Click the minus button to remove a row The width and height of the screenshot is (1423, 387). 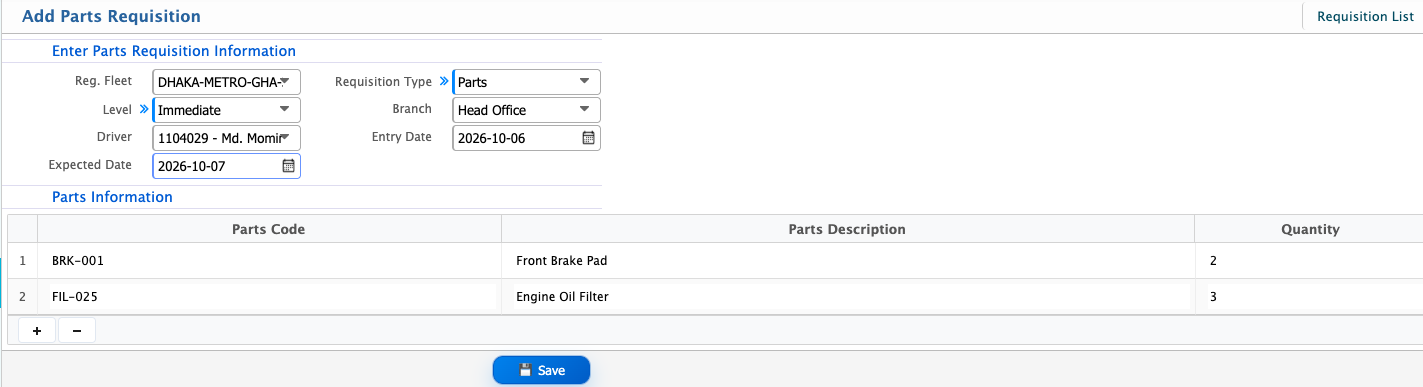pos(77,331)
